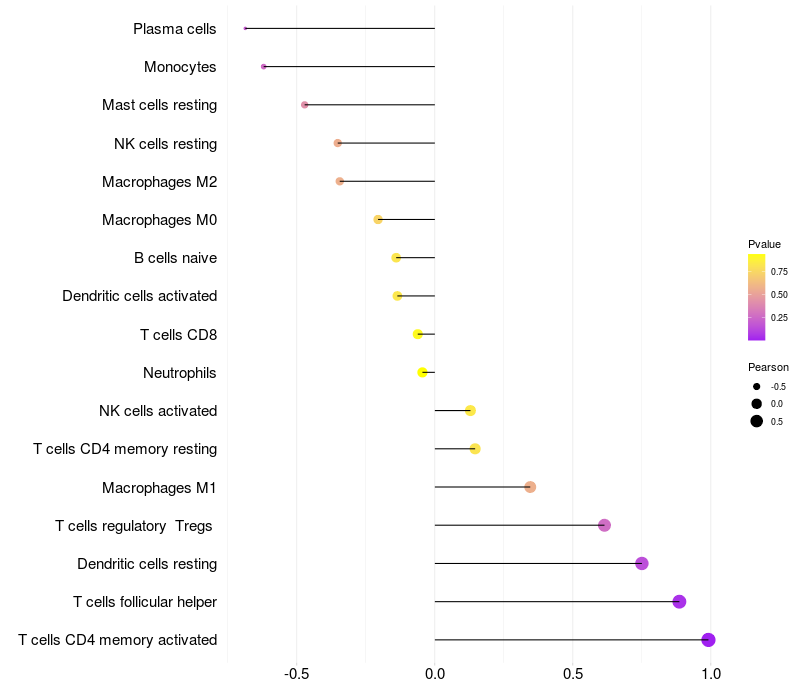The width and height of the screenshot is (800, 700).
Task: Click the yellow Neutrophils dot
Action: coord(423,372)
